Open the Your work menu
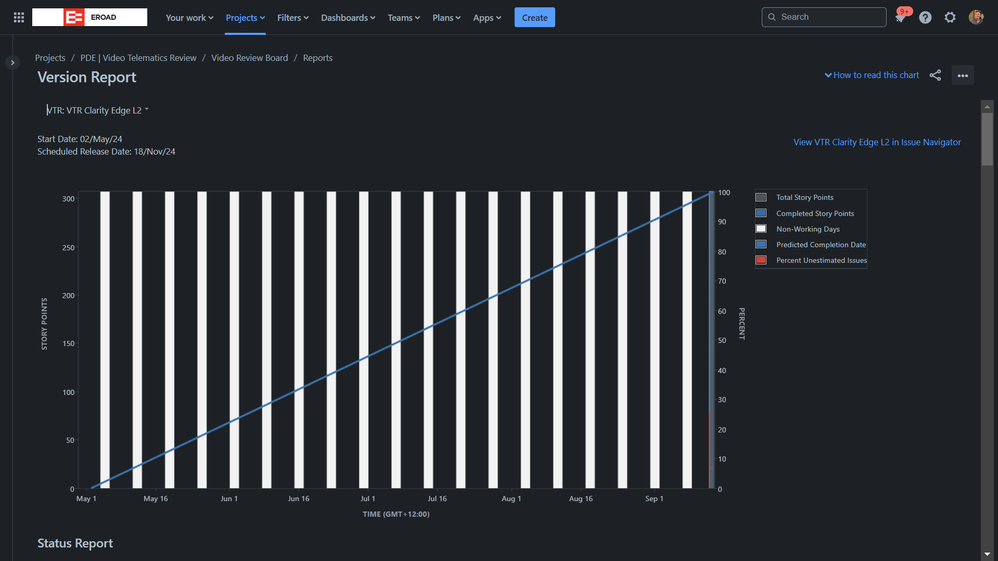 (190, 17)
